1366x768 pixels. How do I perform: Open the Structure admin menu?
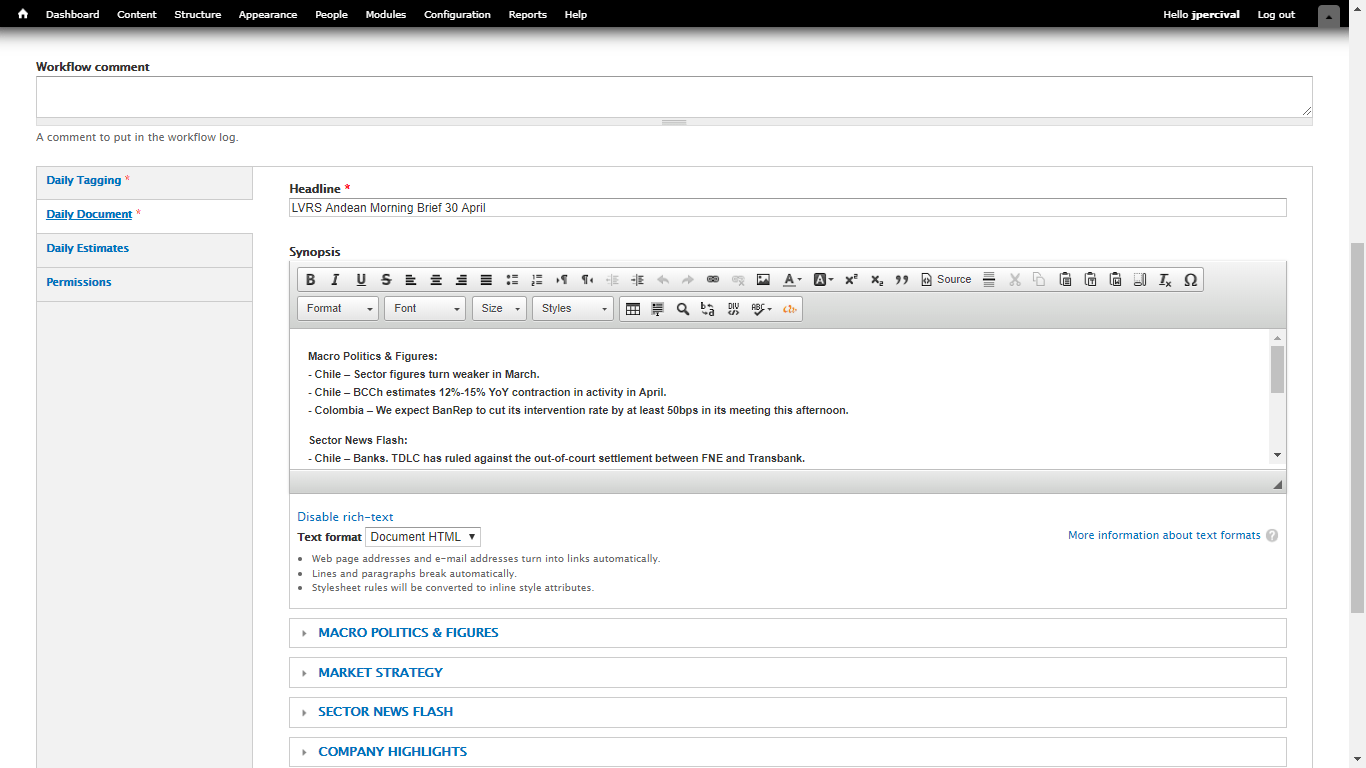coord(198,15)
